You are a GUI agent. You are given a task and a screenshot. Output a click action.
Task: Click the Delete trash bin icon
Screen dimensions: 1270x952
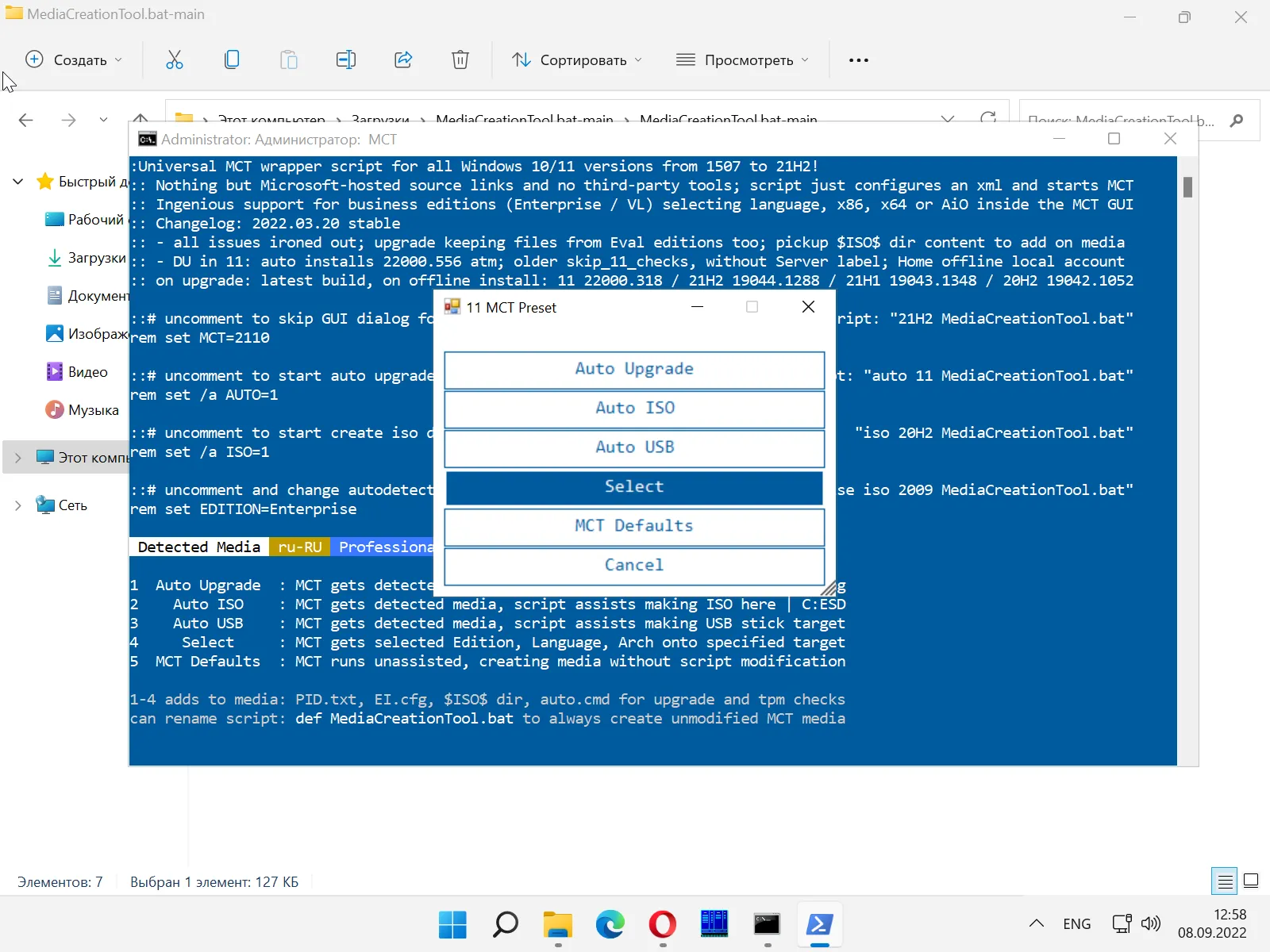tap(460, 59)
